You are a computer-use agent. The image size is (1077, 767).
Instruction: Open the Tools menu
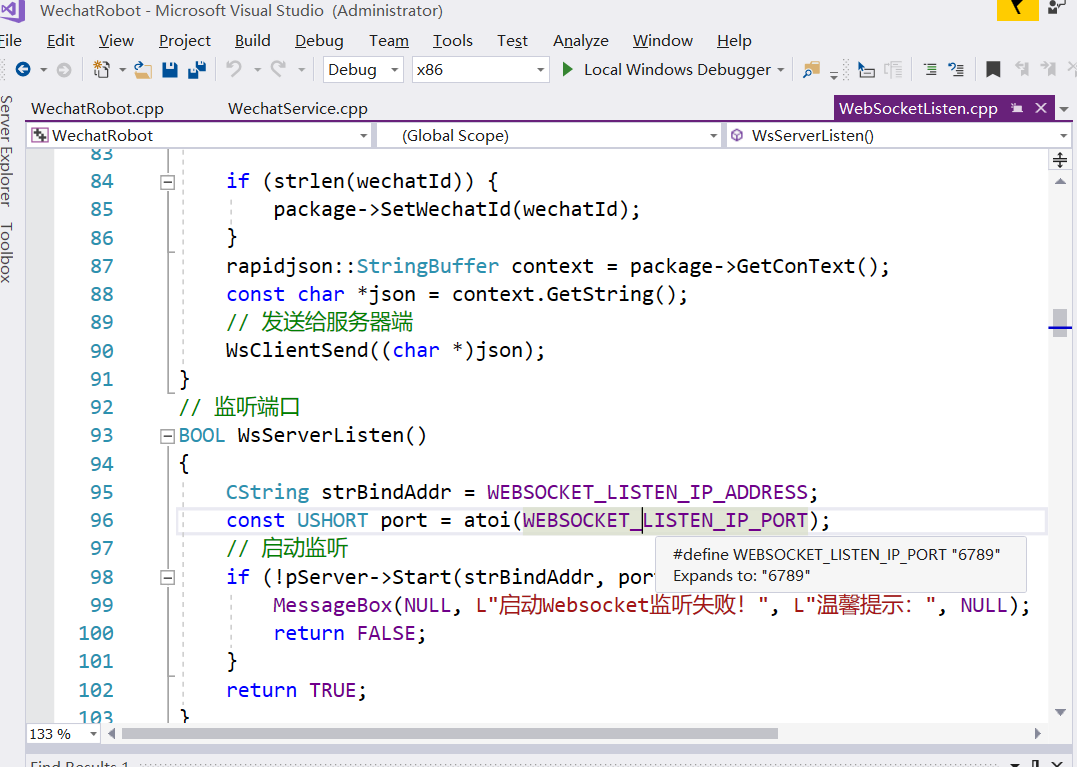tap(453, 41)
